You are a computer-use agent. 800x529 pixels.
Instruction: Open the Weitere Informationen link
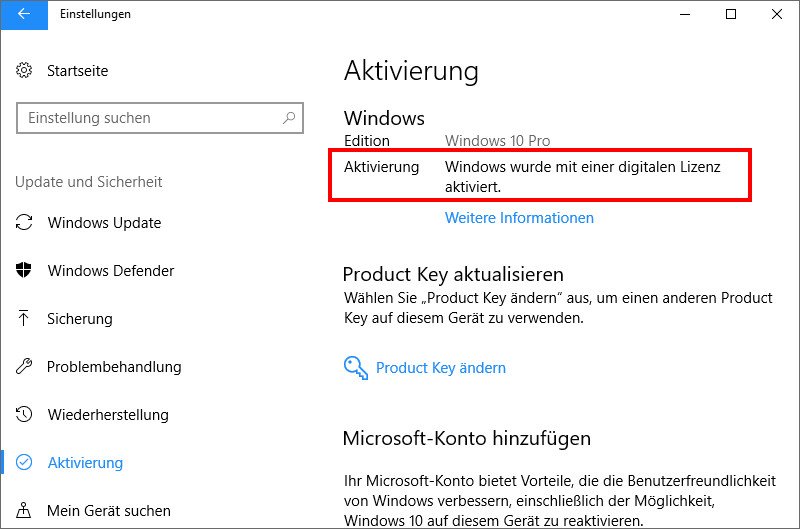(x=519, y=218)
